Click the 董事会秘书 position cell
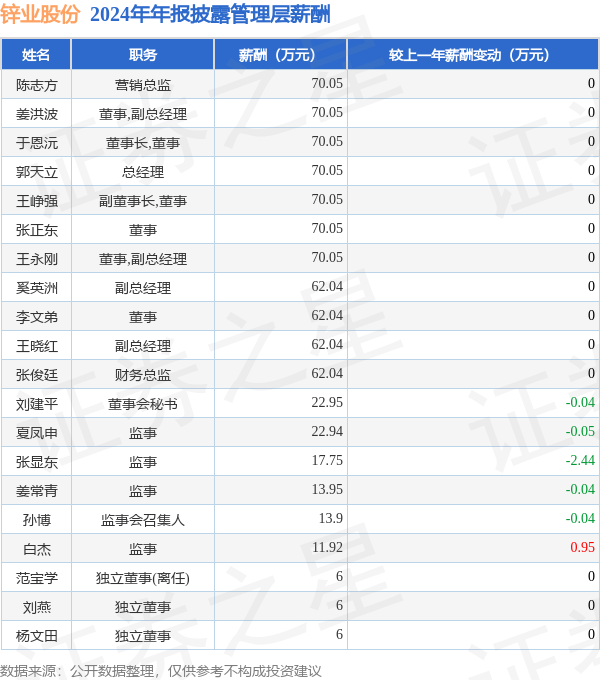The height and width of the screenshot is (680, 600). (143, 404)
